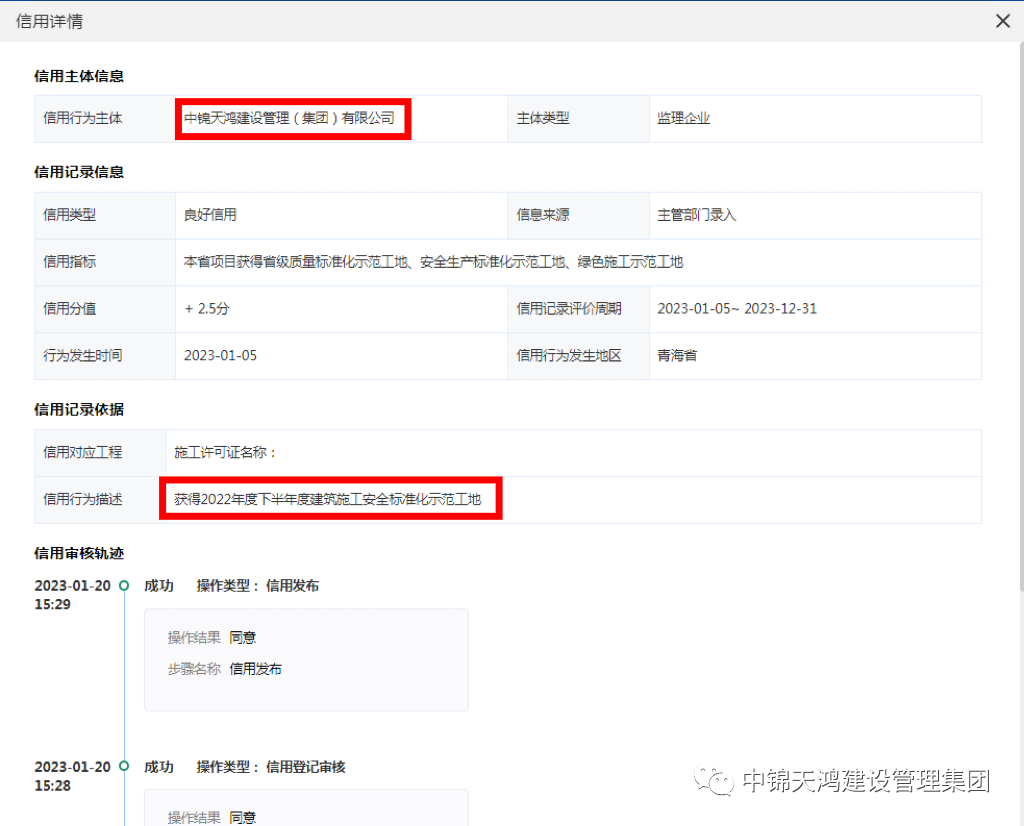Close the credit detail dialog
Image resolution: width=1024 pixels, height=826 pixels.
click(x=1003, y=20)
